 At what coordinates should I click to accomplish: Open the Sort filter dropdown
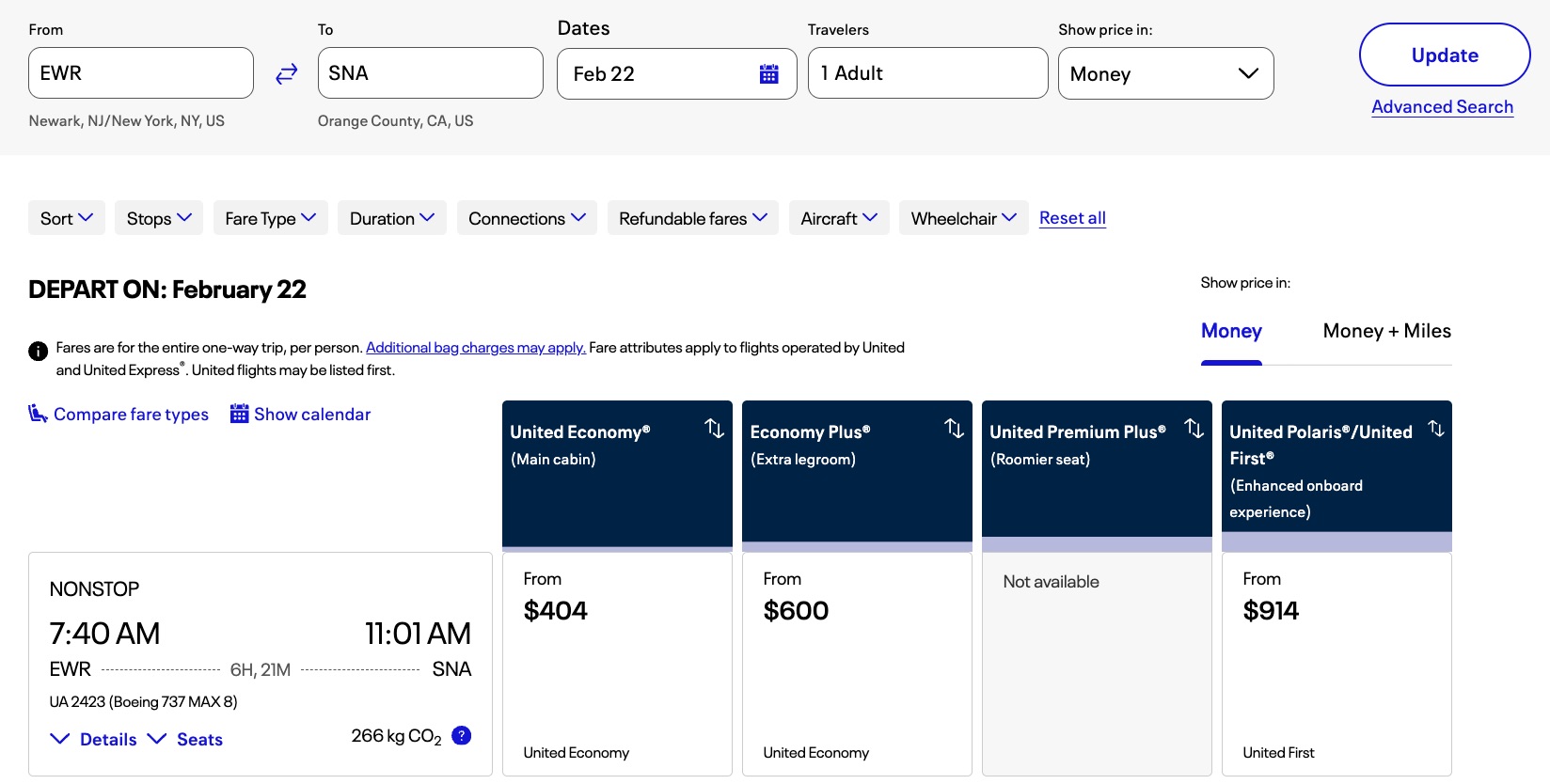coord(67,218)
